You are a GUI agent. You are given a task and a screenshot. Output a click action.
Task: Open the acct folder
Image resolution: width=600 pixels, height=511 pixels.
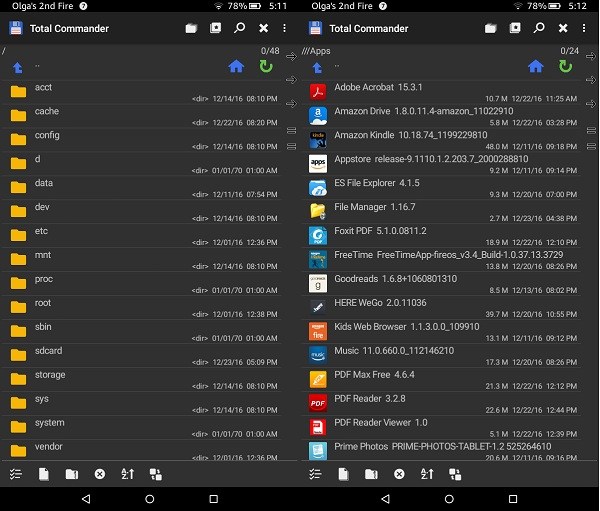point(142,92)
